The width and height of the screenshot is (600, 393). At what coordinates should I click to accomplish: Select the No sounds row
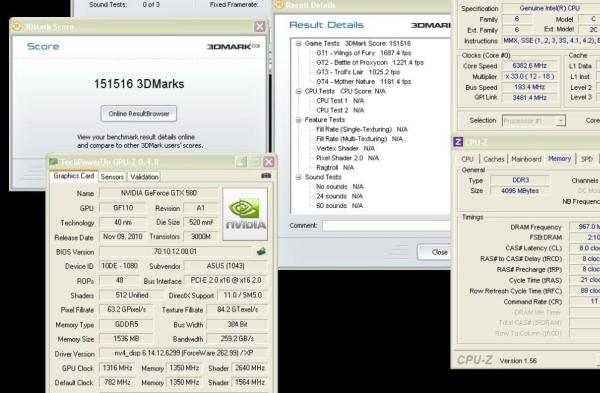tap(339, 187)
